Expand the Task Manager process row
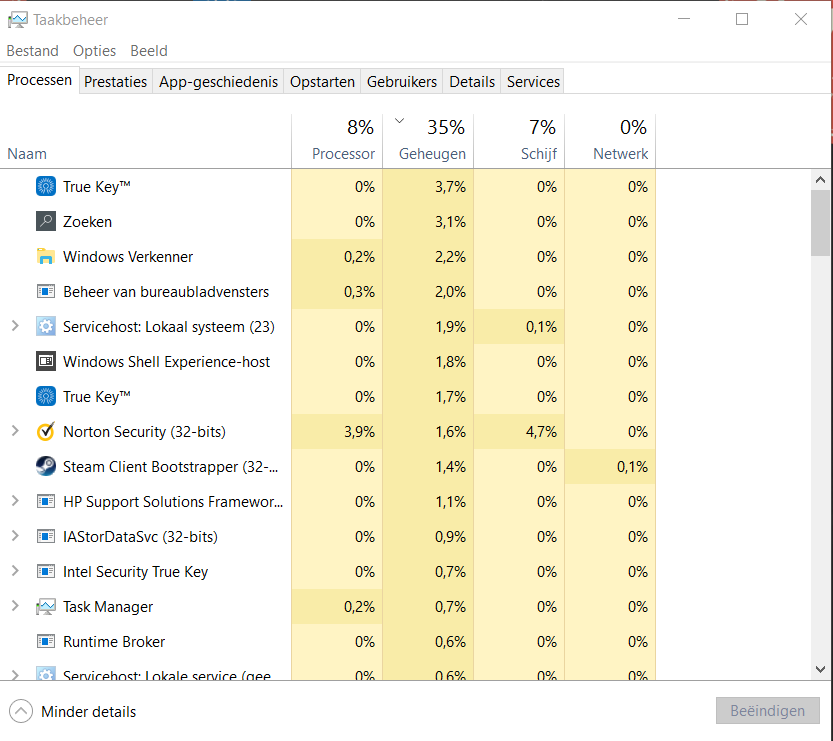 tap(15, 607)
